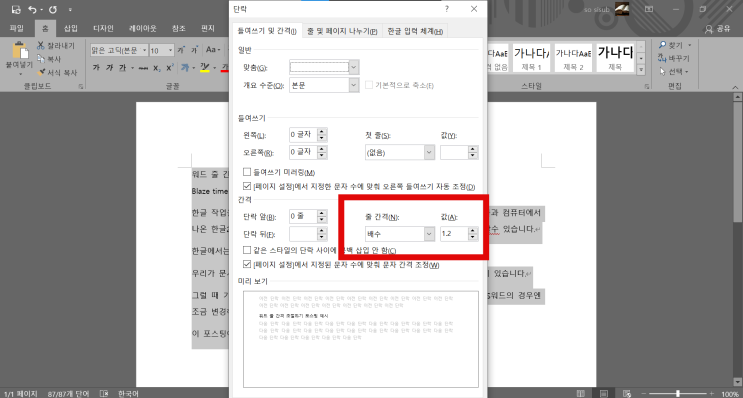This screenshot has height=398, width=743.
Task: Open the font name dropdown
Action: click(144, 50)
